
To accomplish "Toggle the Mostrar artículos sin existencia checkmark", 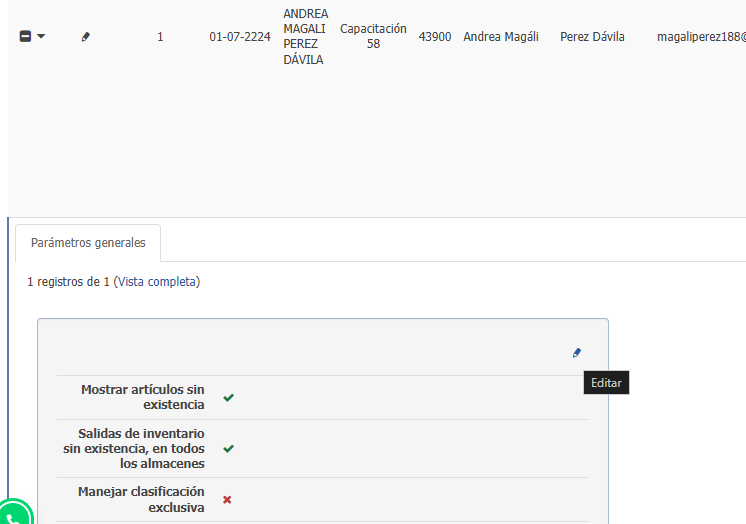I will [228, 398].
